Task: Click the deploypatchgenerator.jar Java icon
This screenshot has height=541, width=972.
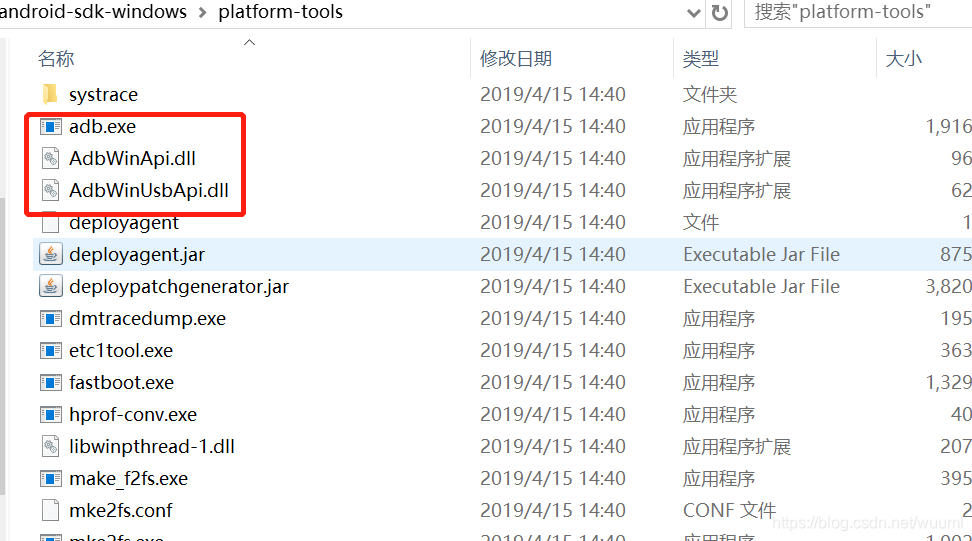Action: point(51,286)
